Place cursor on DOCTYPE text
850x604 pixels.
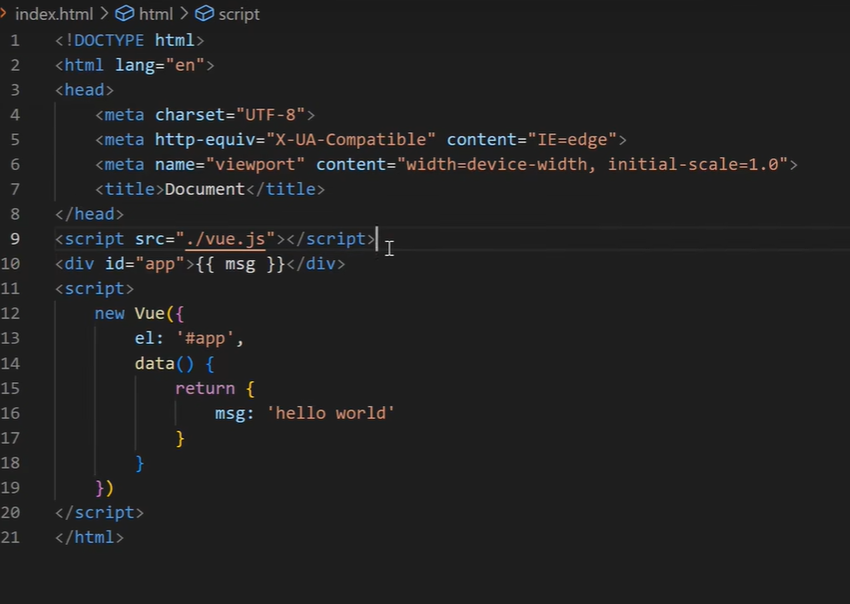click(109, 41)
